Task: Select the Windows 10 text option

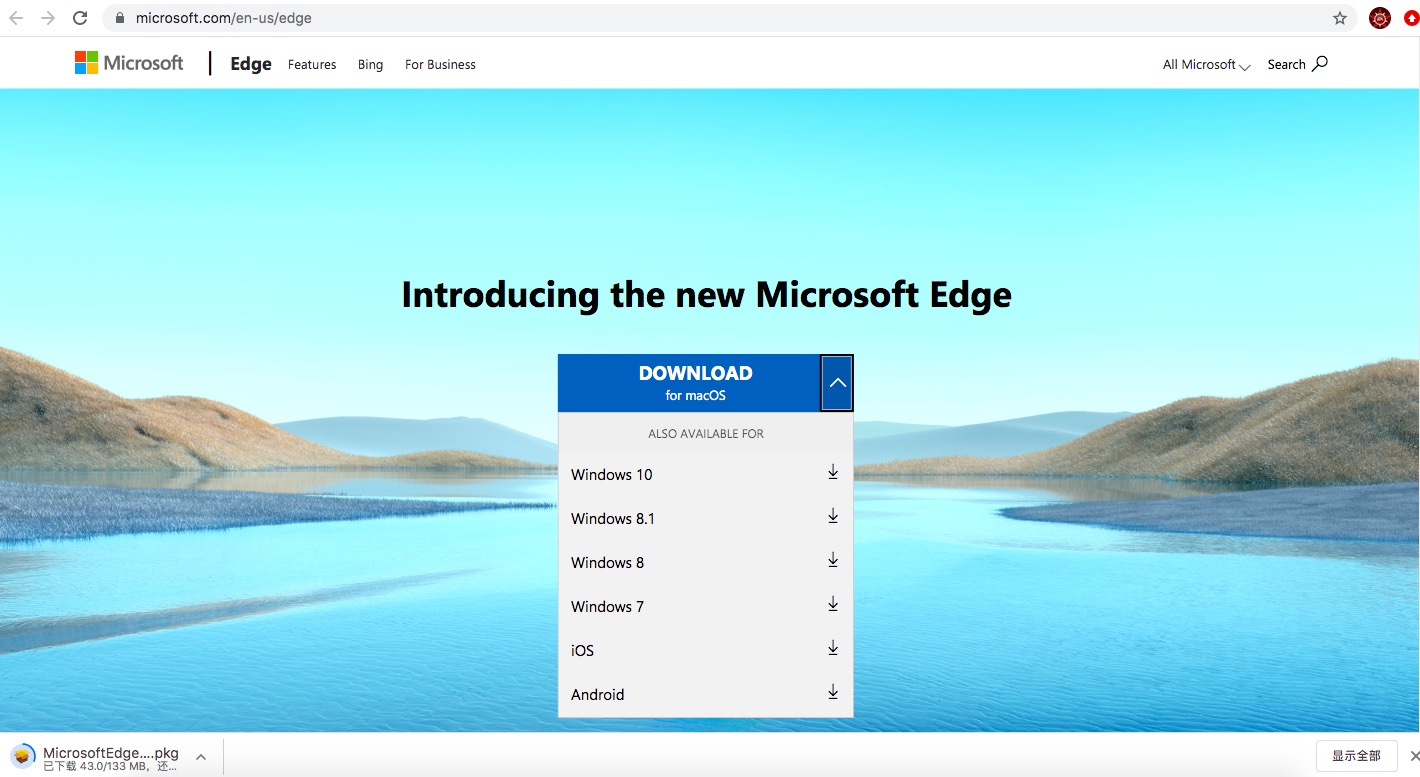Action: pyautogui.click(x=611, y=474)
